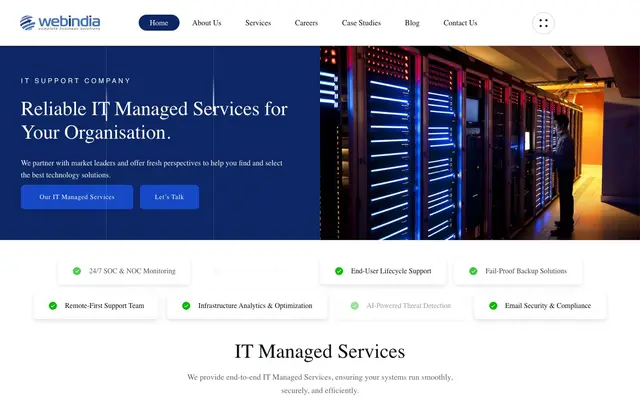The height and width of the screenshot is (400, 640).
Task: Select Infrastructure Analytics & Optimization text
Action: tap(255, 306)
